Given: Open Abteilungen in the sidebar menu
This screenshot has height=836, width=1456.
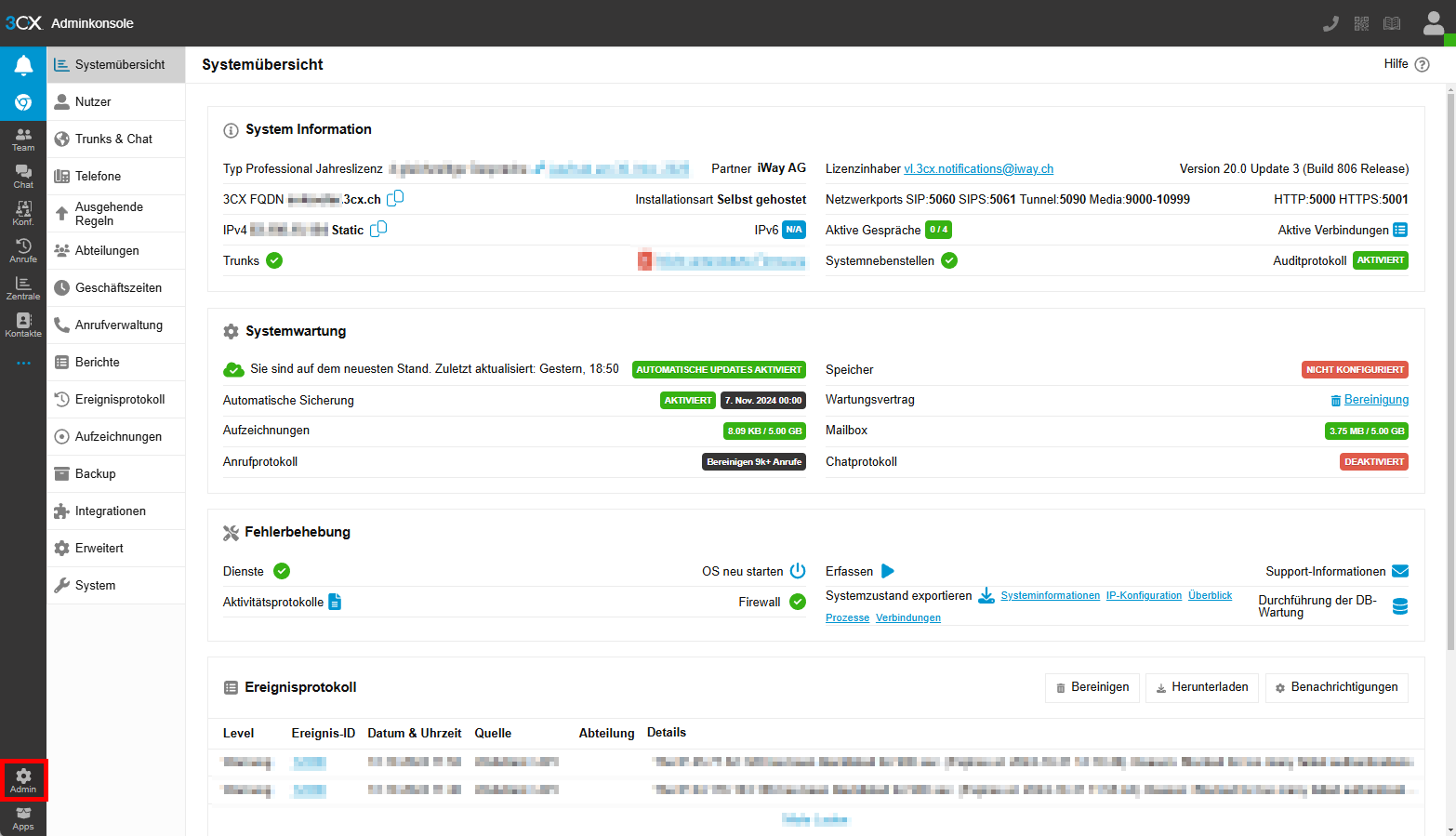Looking at the screenshot, I should click(116, 251).
